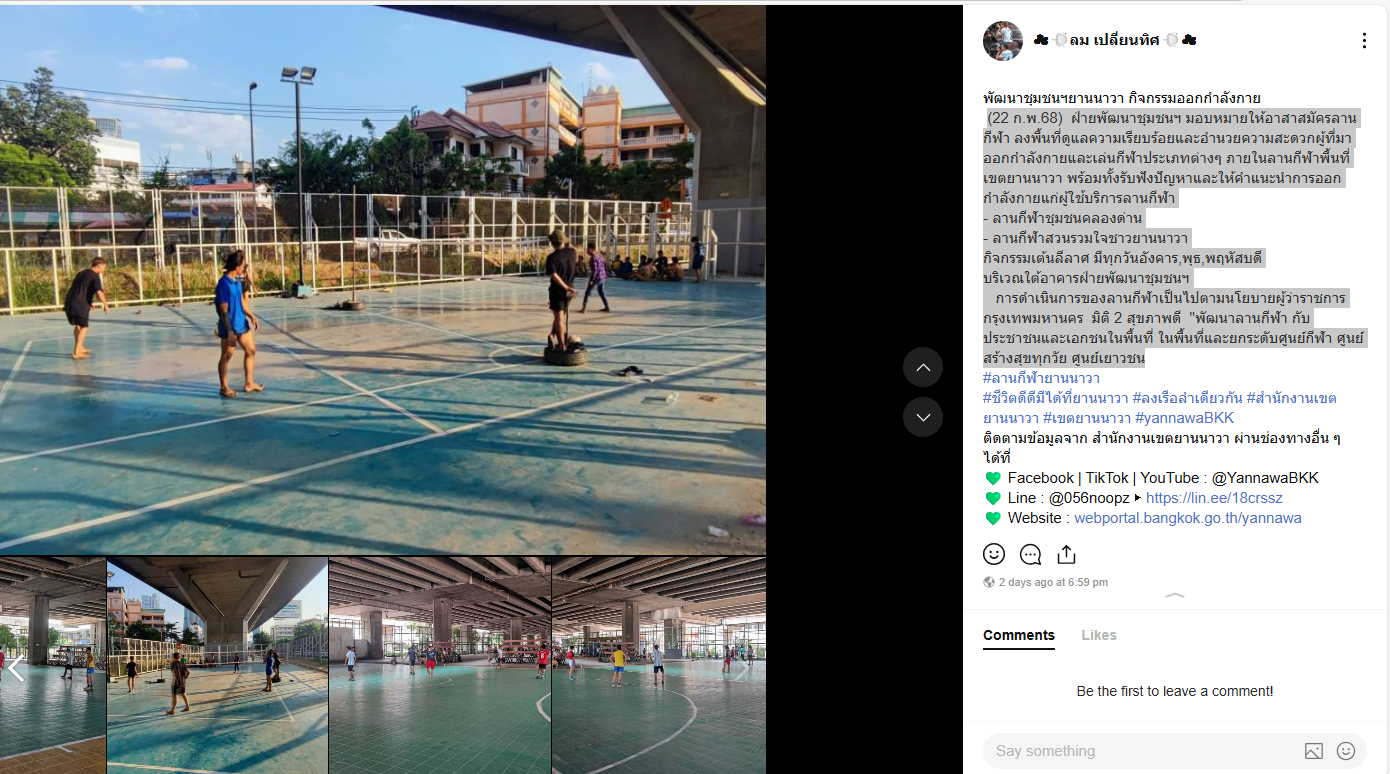Viewport: 1390px width, 774px height.
Task: Click the poster's profile avatar
Action: (1003, 41)
